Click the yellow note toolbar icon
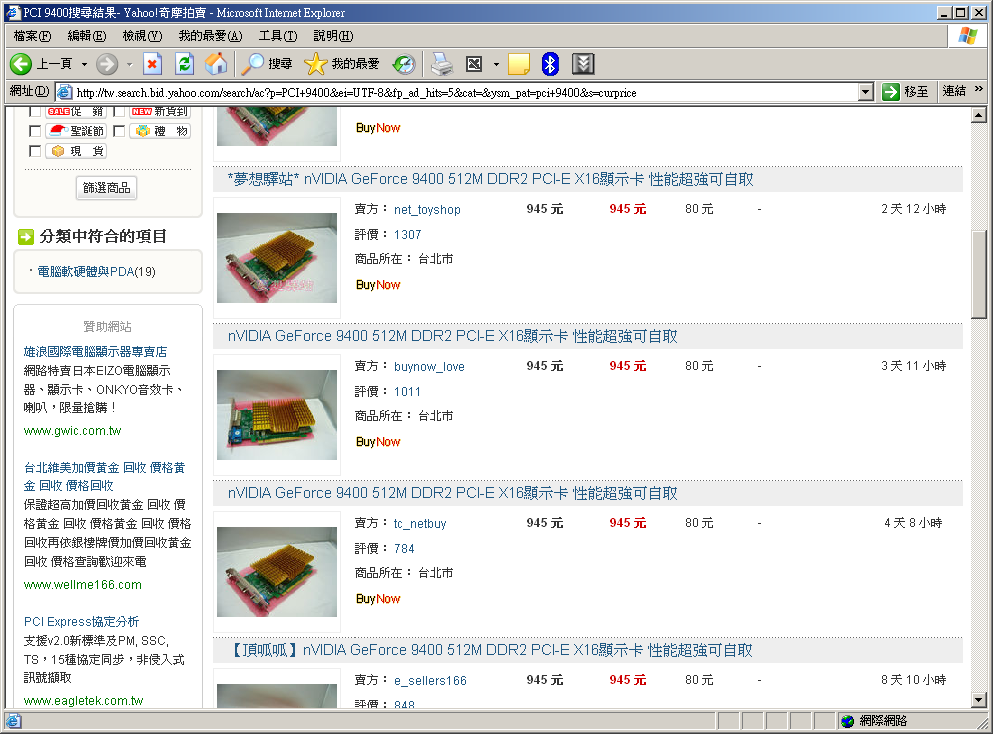993x734 pixels. (518, 64)
